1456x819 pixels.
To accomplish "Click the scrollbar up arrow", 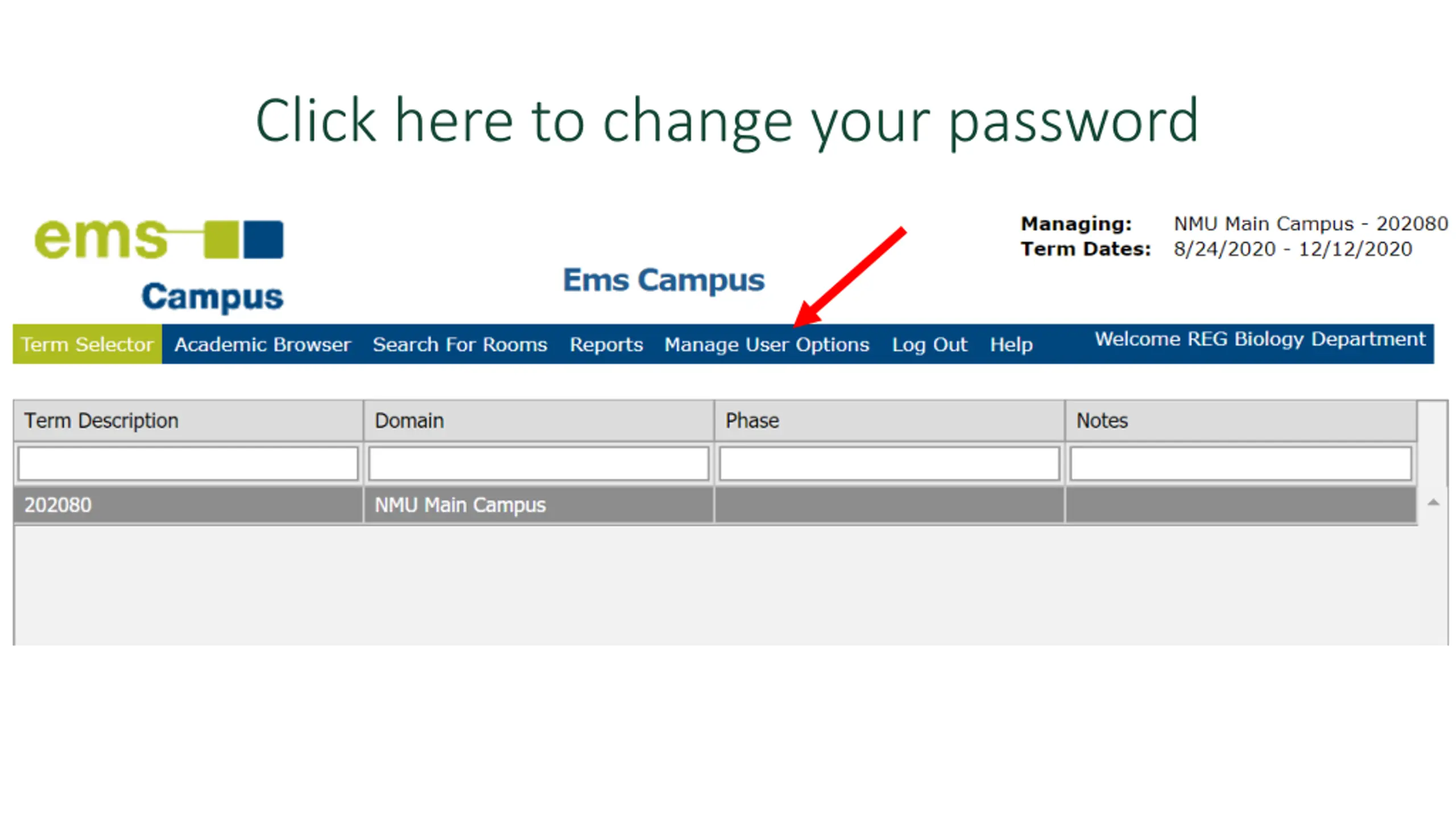I will tap(1433, 502).
